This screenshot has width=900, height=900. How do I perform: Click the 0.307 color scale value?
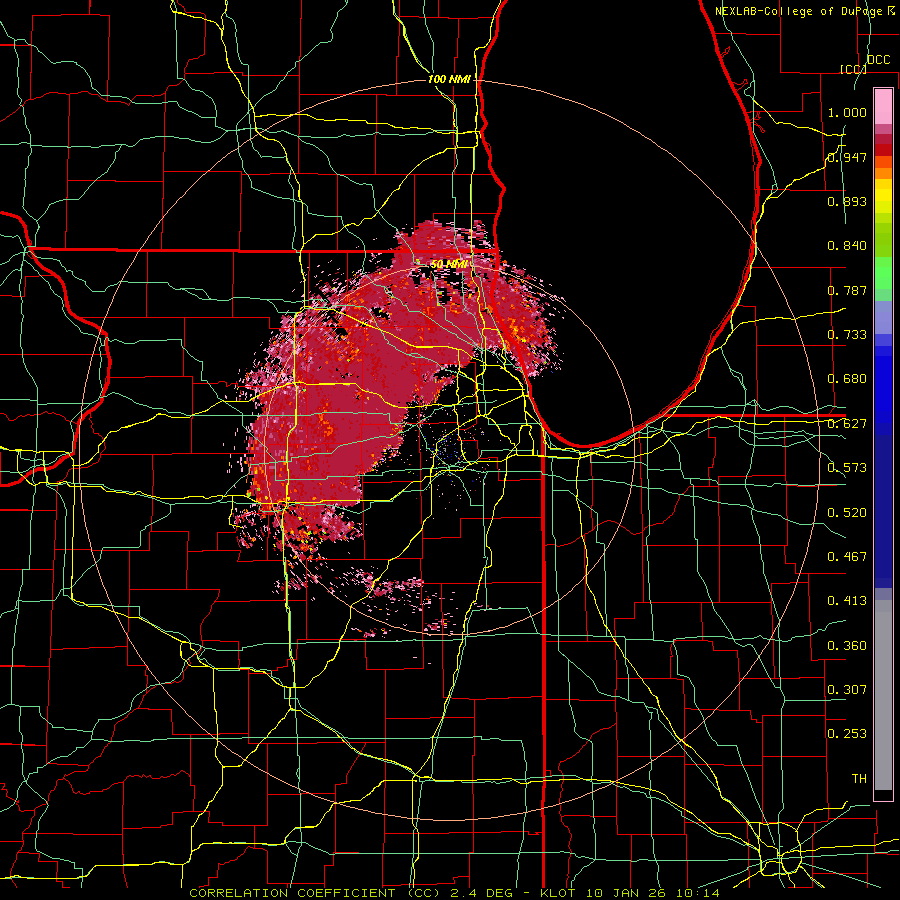coord(847,689)
